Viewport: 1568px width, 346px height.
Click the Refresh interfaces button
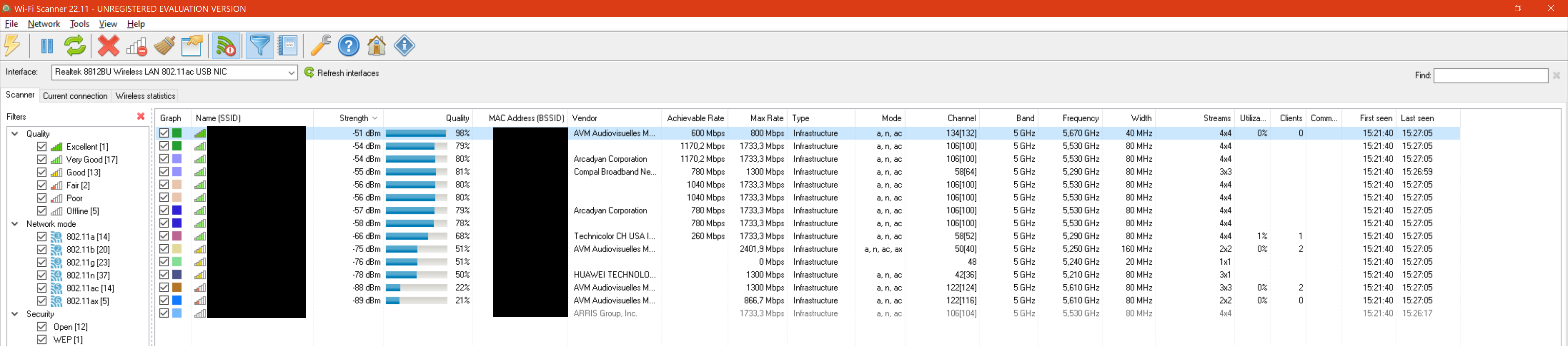coord(341,73)
